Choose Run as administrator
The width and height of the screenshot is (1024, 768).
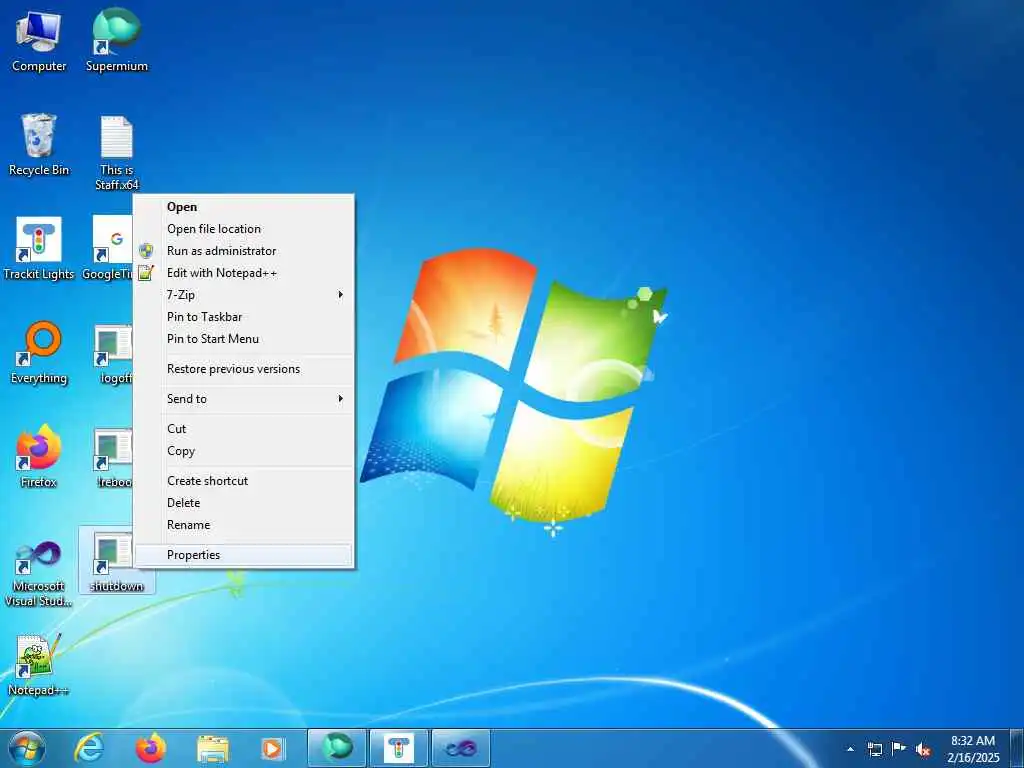click(x=244, y=251)
